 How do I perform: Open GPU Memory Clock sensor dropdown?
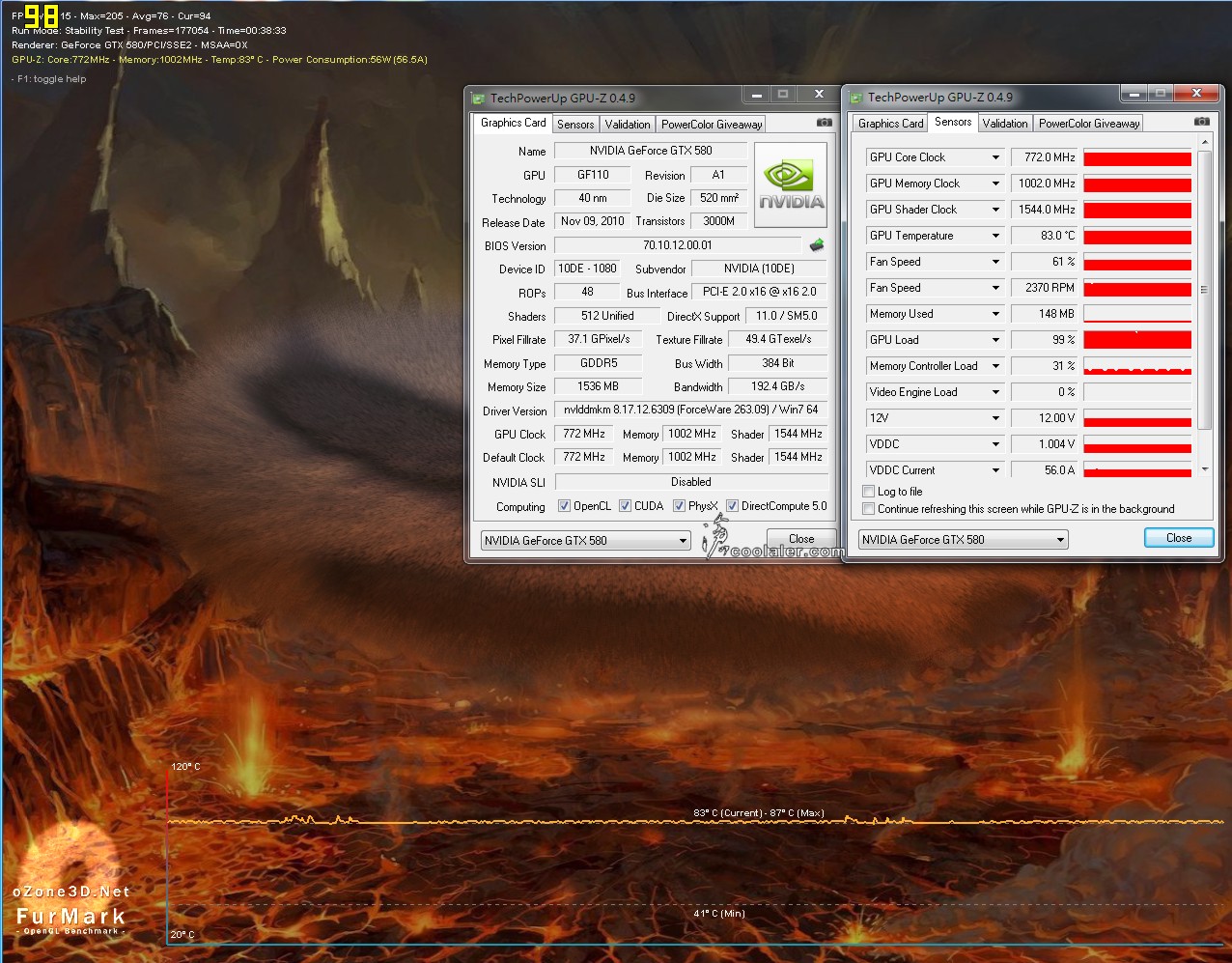pyautogui.click(x=995, y=184)
